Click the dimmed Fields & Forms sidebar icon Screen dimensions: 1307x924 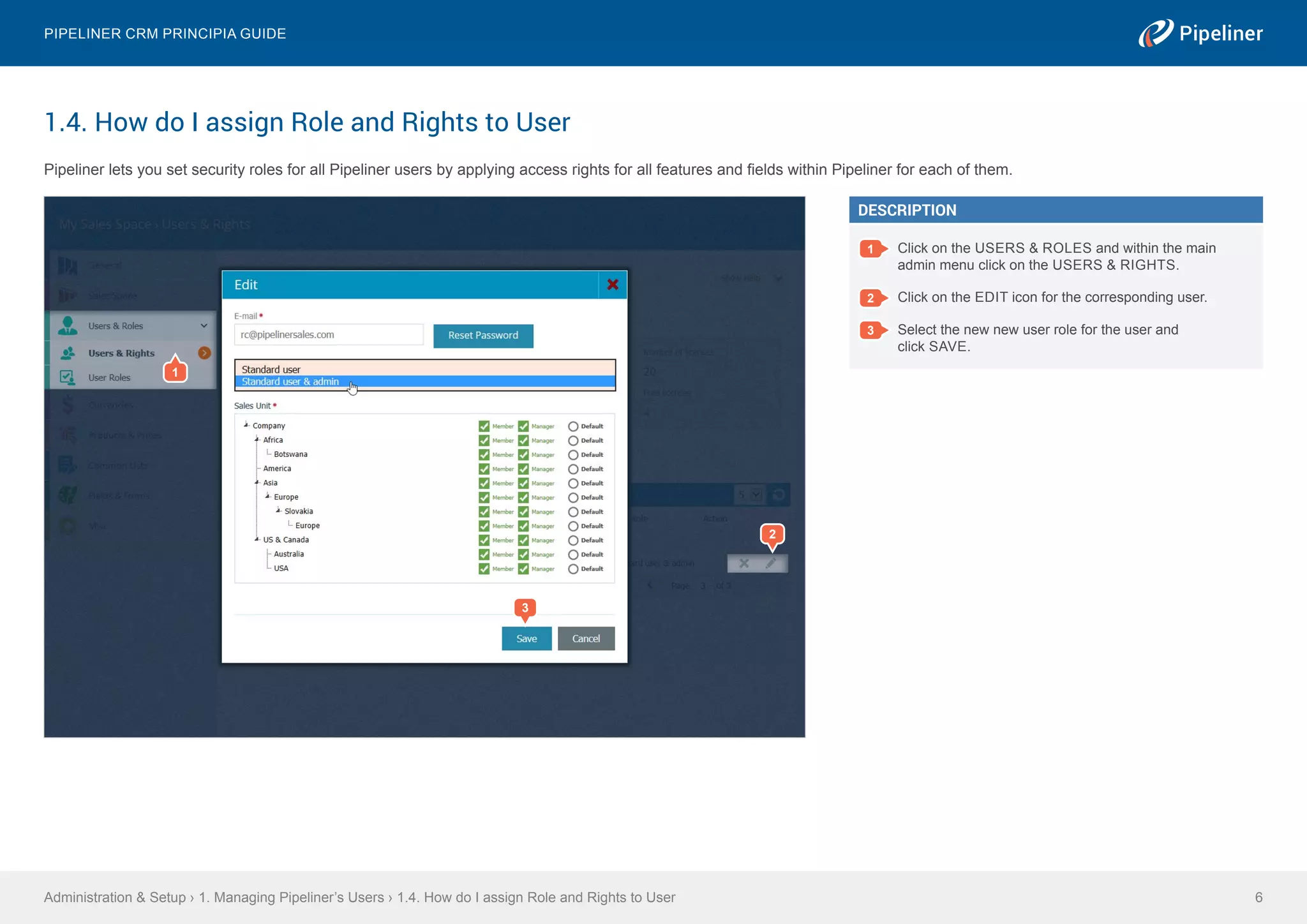click(x=68, y=495)
